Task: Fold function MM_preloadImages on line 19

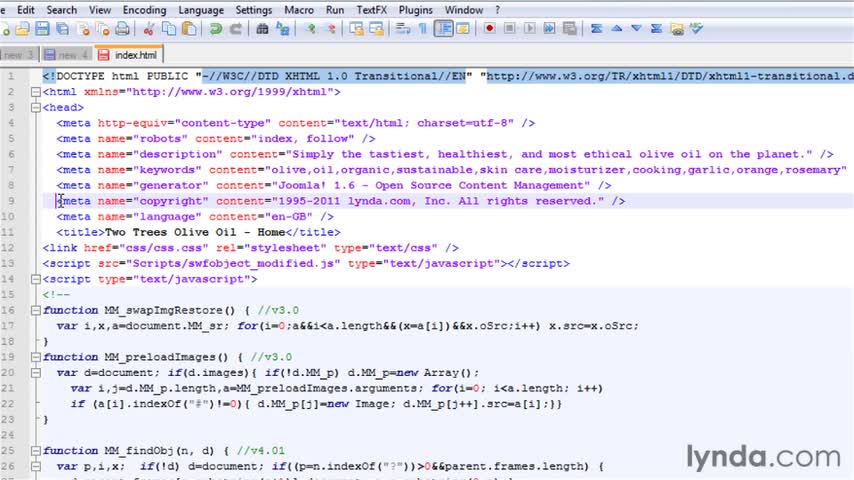Action: (x=35, y=357)
